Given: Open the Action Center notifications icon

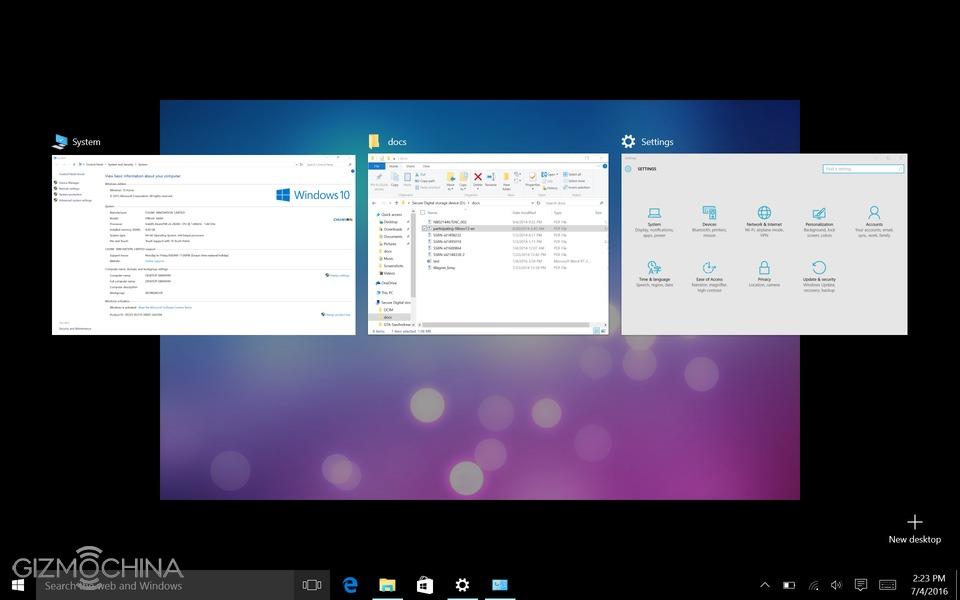Looking at the screenshot, I should (861, 584).
